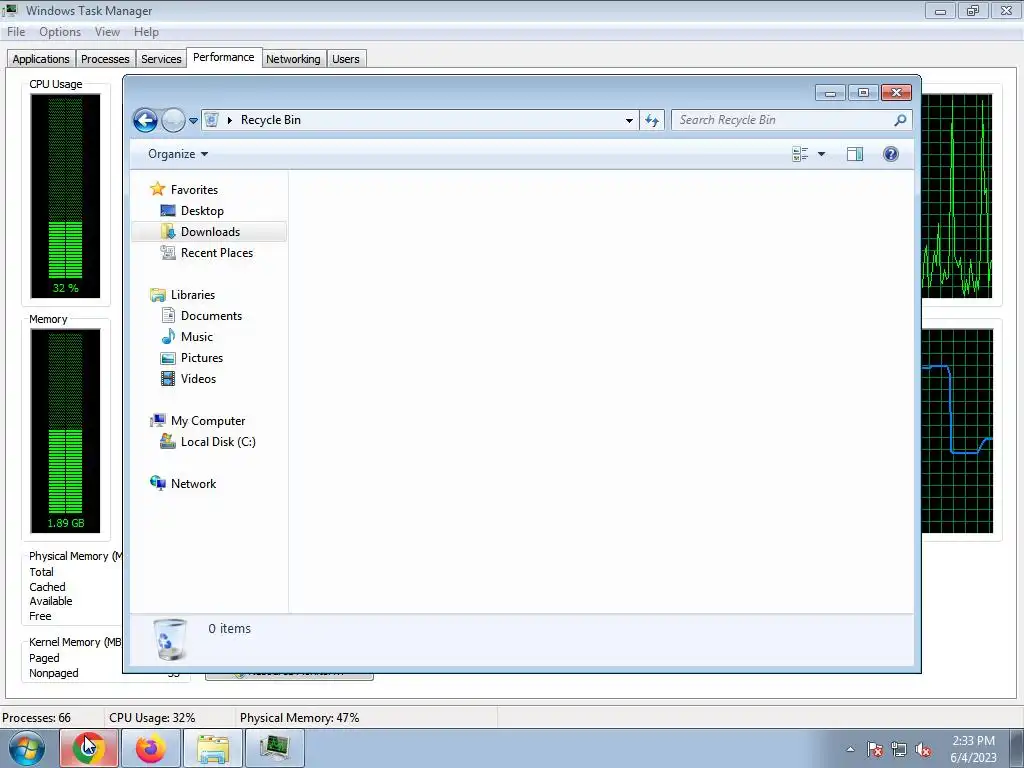Open Chrome from the taskbar
This screenshot has height=768, width=1024.
(89, 748)
